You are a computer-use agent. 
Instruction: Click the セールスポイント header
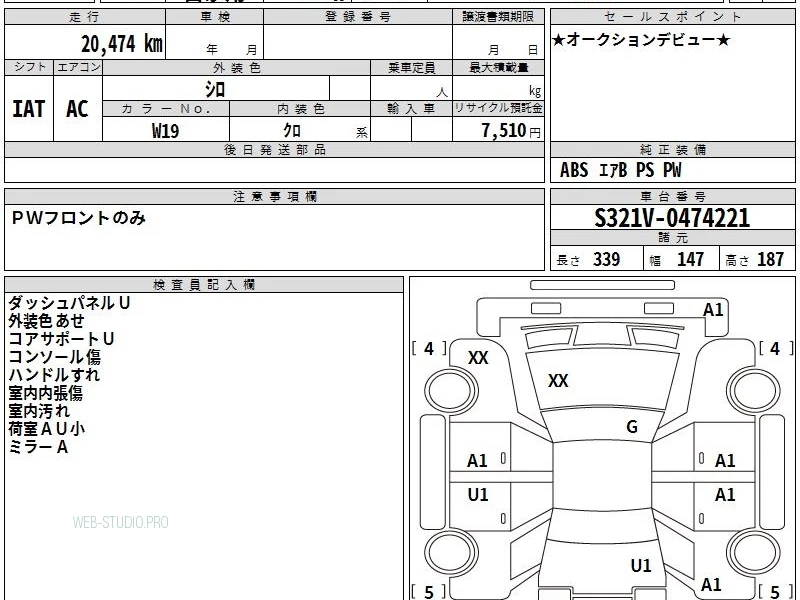click(x=672, y=16)
